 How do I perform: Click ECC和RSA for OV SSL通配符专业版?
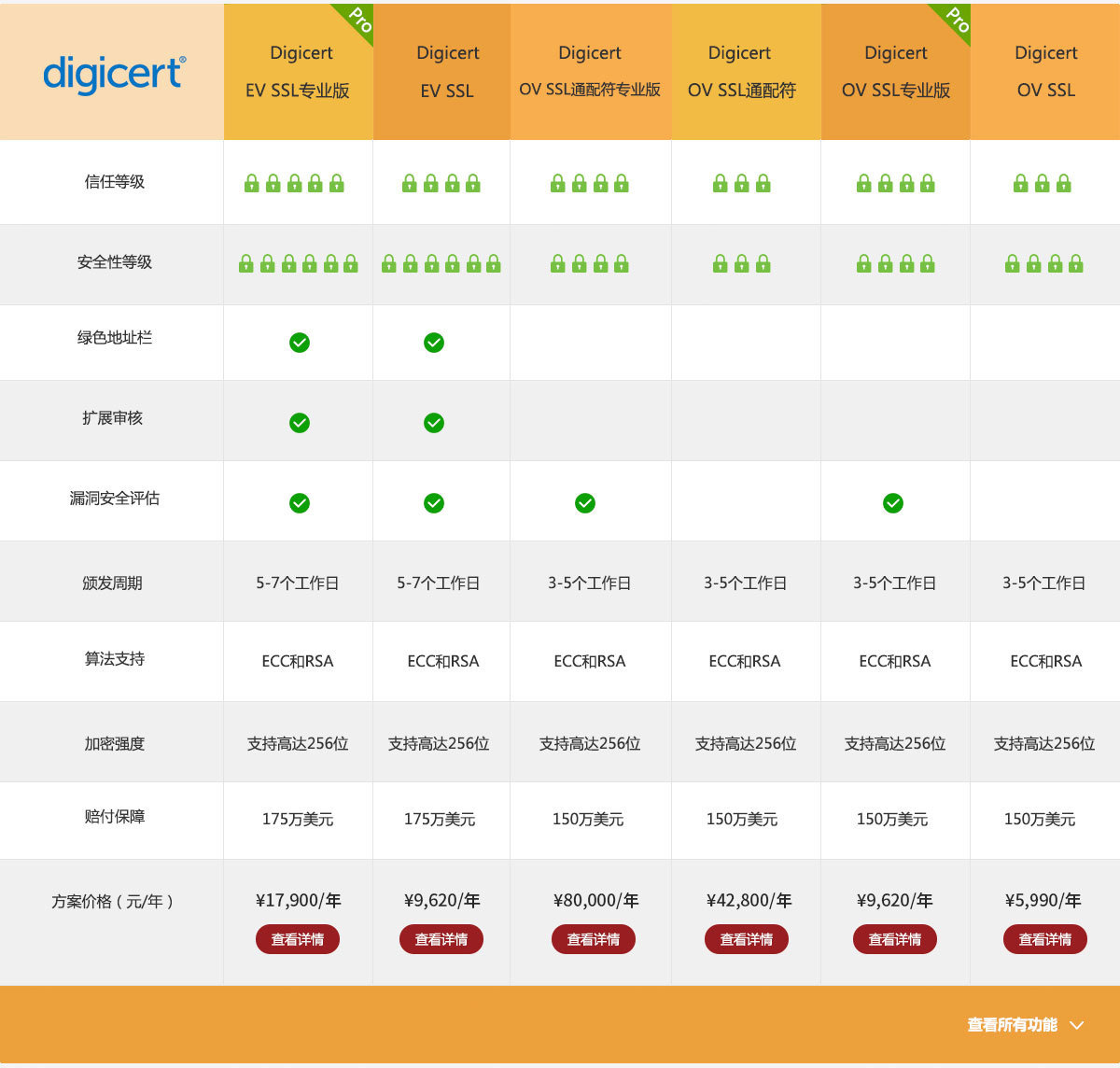590,661
